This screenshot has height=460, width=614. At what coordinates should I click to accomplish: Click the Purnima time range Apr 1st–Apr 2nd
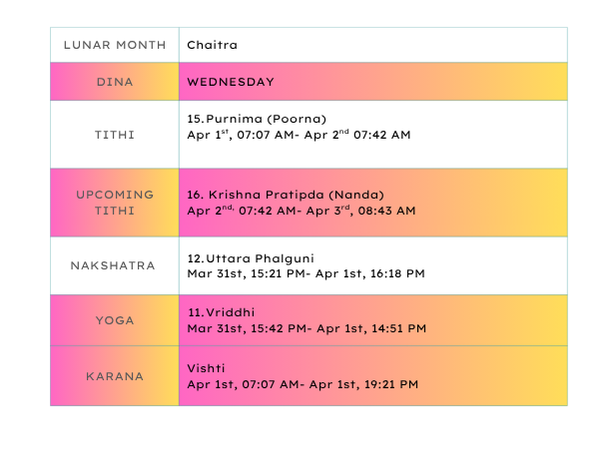coord(298,134)
